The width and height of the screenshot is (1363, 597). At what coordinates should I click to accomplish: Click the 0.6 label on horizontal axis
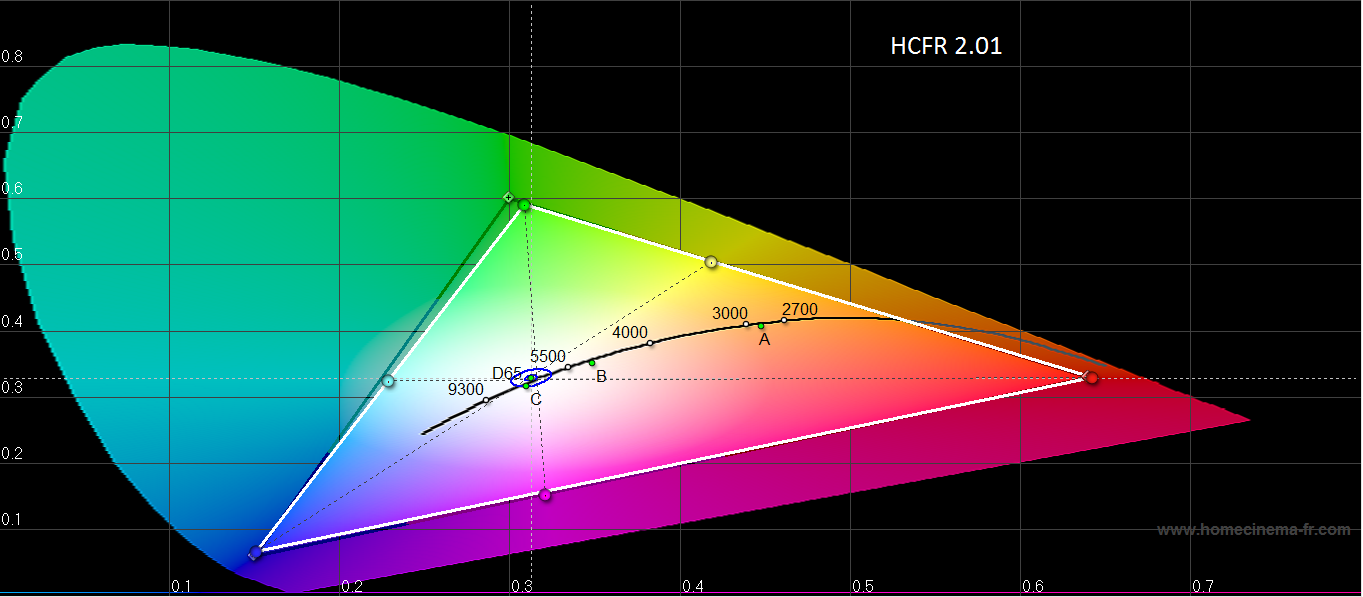1032,585
